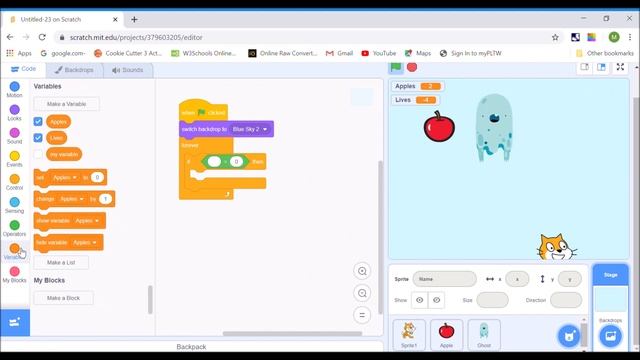Screen dimensions: 640x360
Task: Open the Maps bookmark
Action: click(x=418, y=53)
